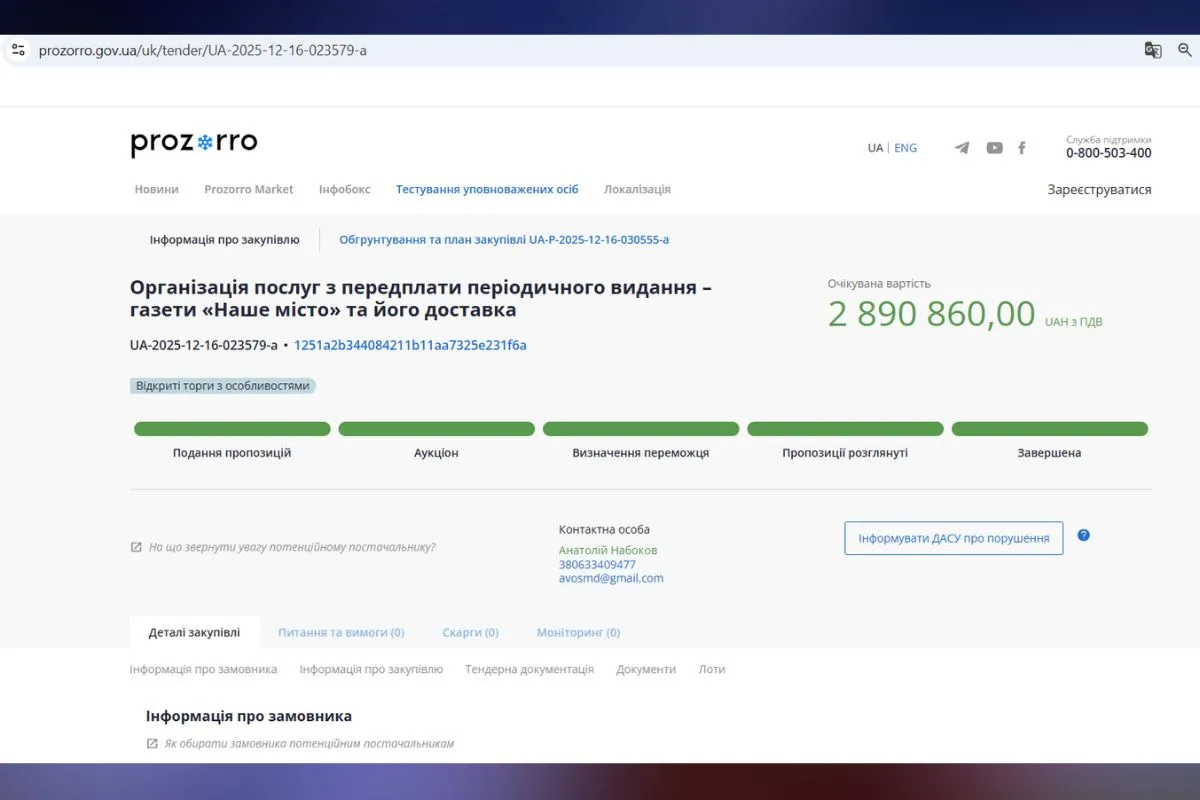The width and height of the screenshot is (1200, 800).
Task: Switch to the 'Моніторинг (0)' tab
Action: click(578, 632)
